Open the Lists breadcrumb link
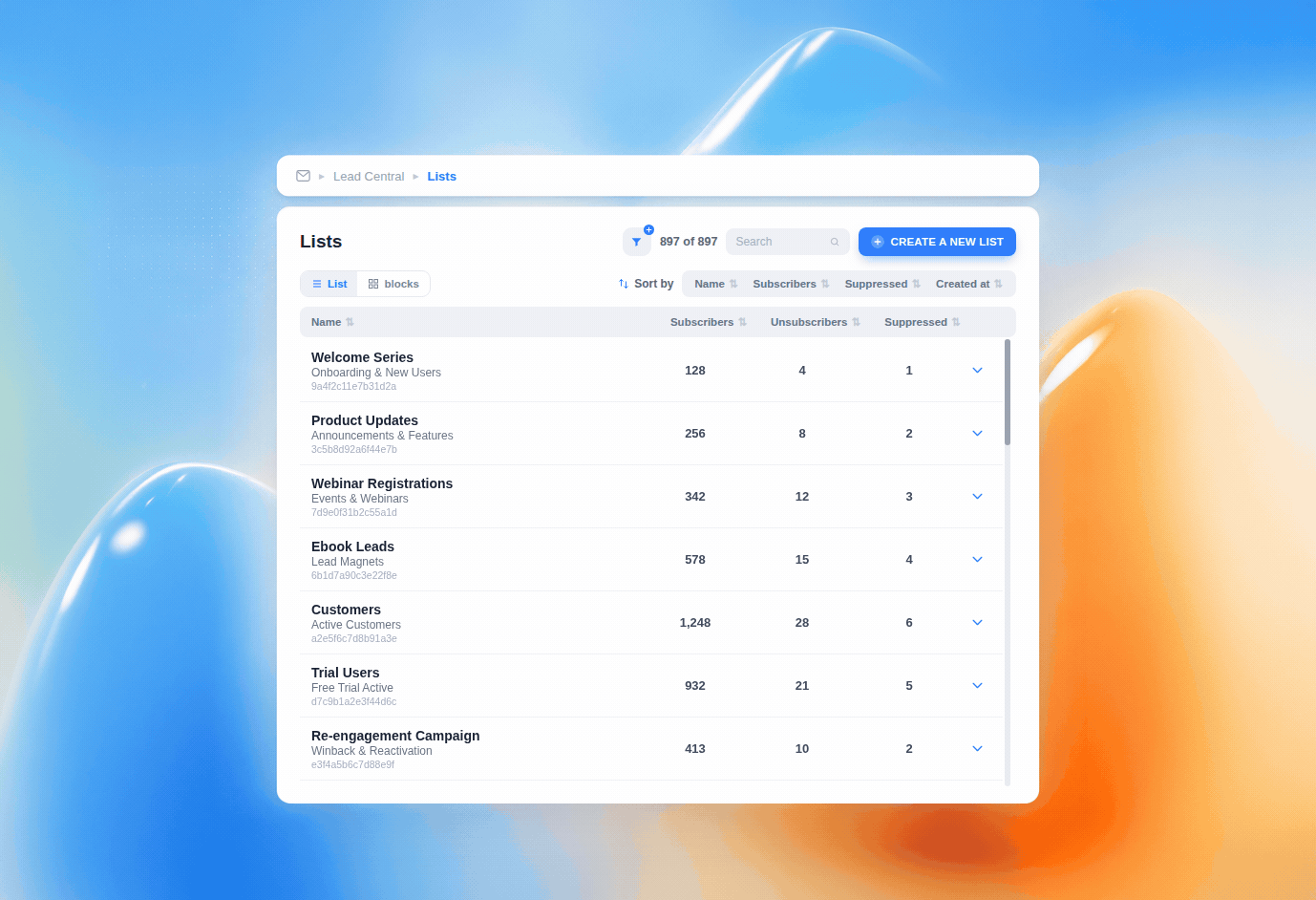1316x900 pixels. coord(442,177)
